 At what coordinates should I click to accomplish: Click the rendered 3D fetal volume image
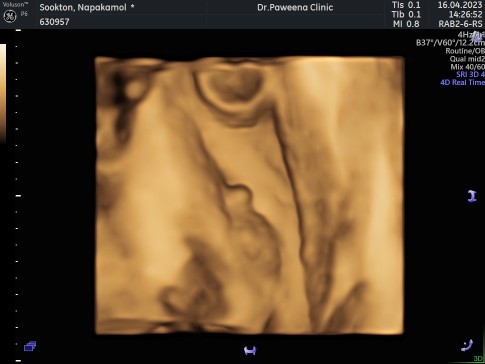(250, 195)
